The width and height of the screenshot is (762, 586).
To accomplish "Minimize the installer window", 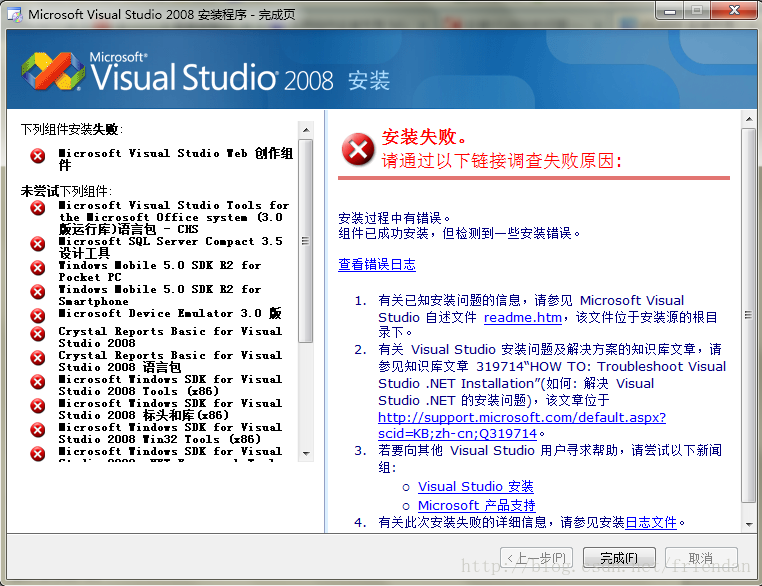I will point(670,11).
